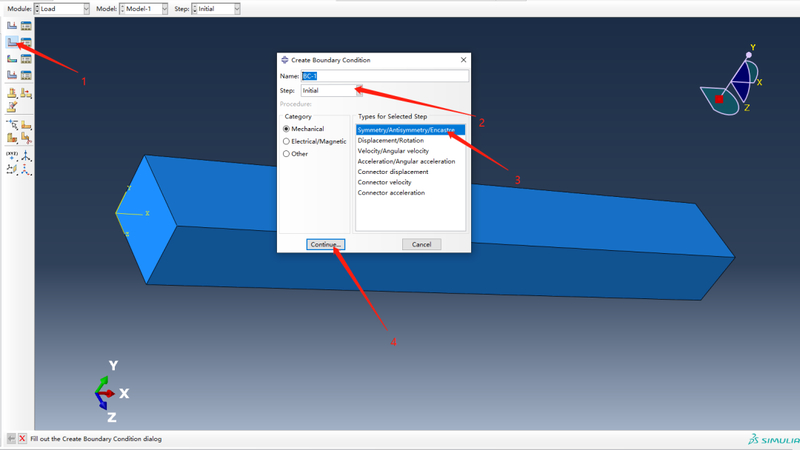The width and height of the screenshot is (800, 450).
Task: Select the Partition Cell tool
Action: [12, 138]
